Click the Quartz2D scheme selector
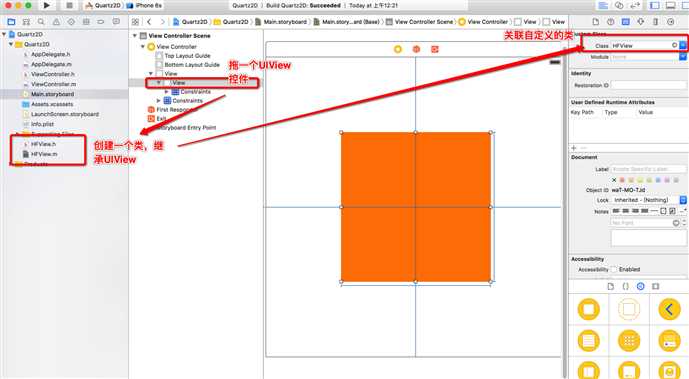 pos(103,5)
